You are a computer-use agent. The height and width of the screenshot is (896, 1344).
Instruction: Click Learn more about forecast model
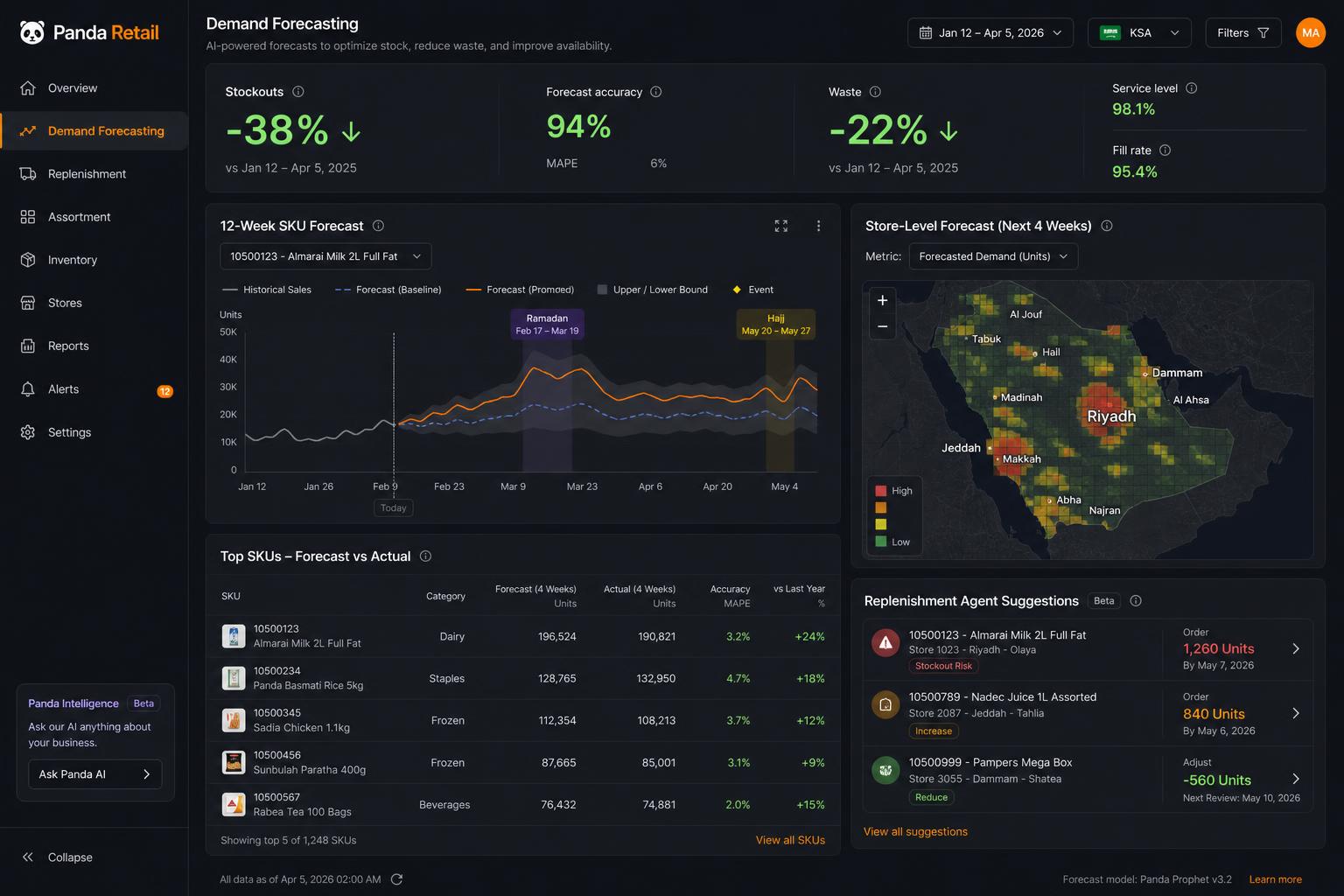click(1275, 879)
